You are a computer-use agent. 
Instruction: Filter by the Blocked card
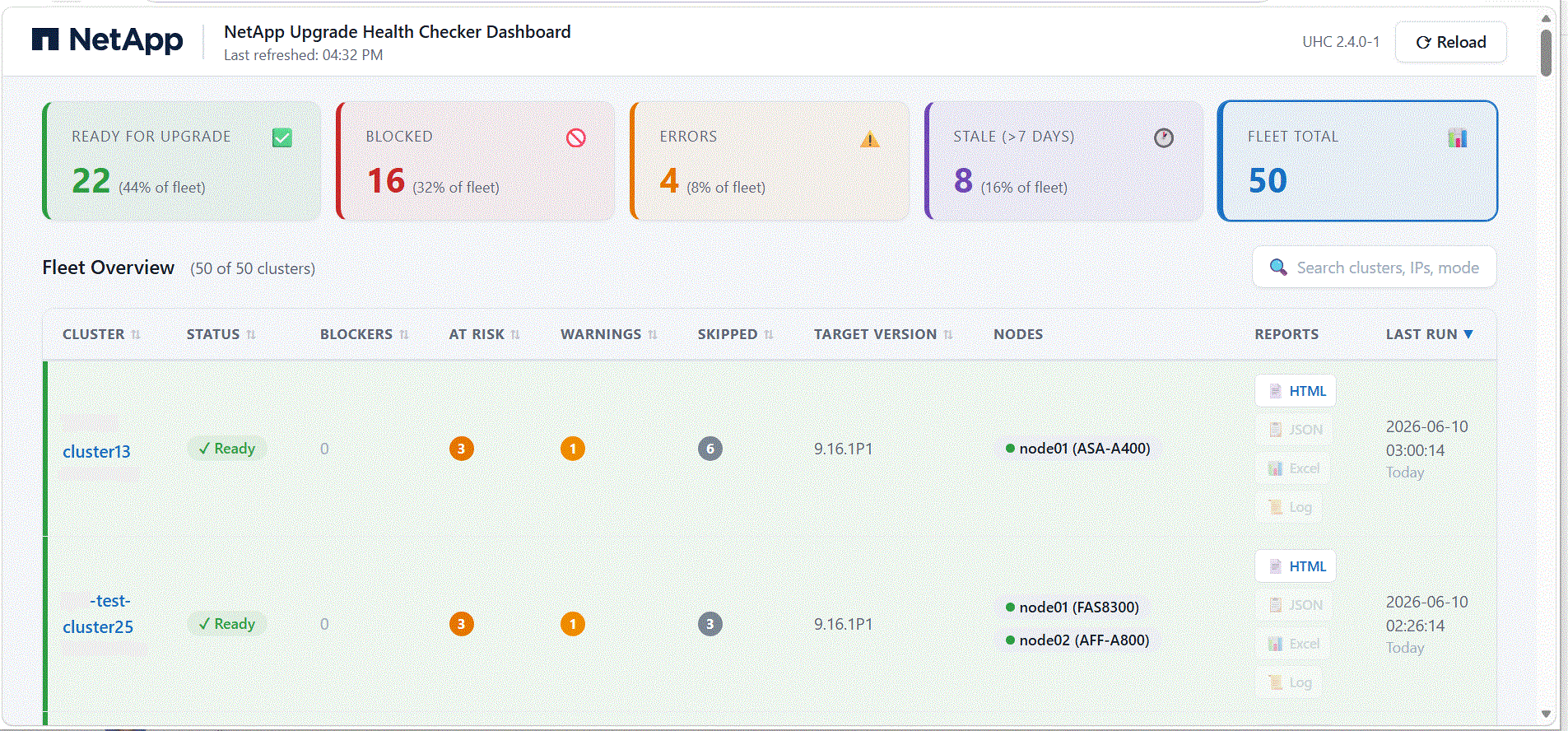click(476, 161)
